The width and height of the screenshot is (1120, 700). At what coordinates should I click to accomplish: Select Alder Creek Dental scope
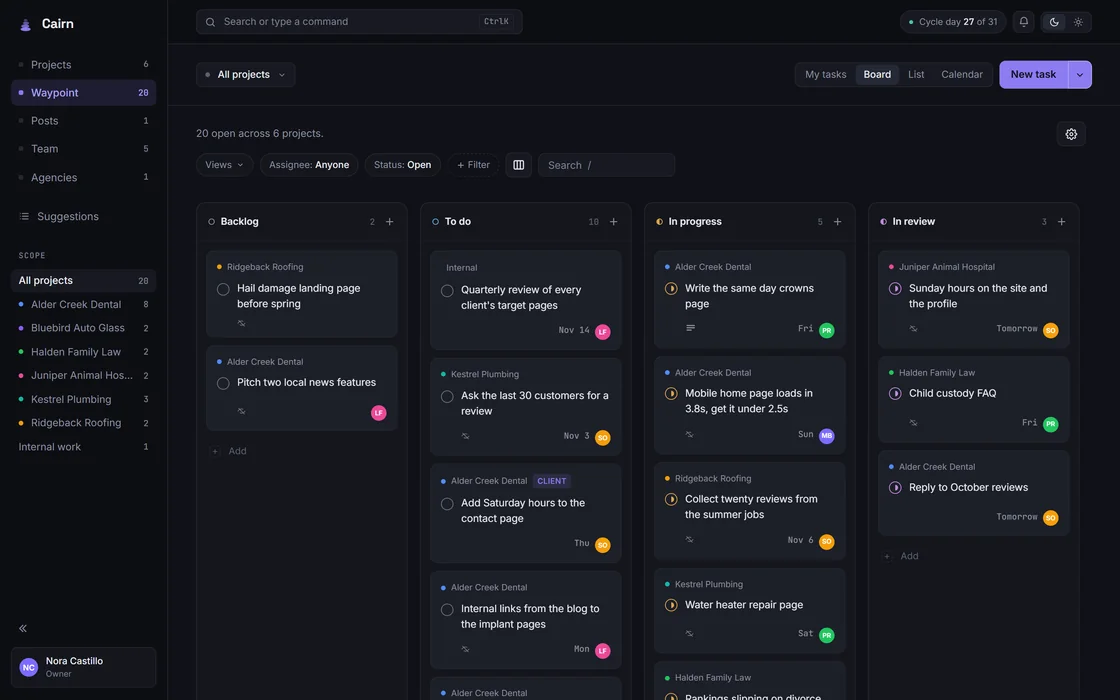click(84, 304)
